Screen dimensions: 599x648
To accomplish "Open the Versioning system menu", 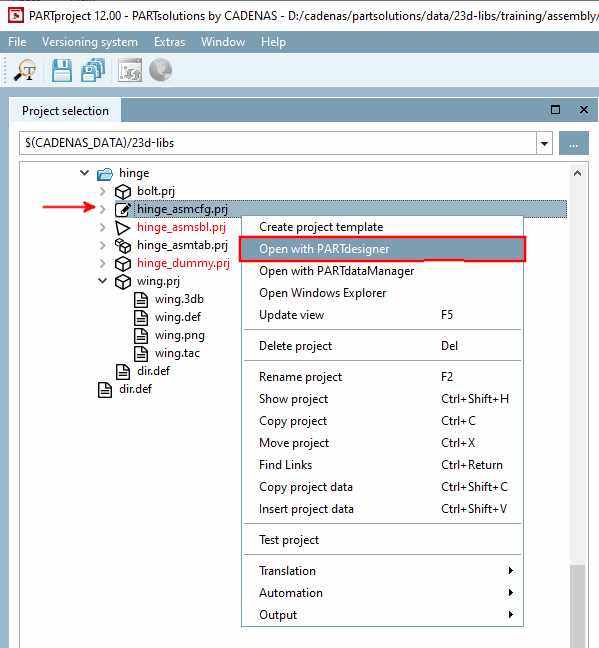I will pyautogui.click(x=90, y=42).
